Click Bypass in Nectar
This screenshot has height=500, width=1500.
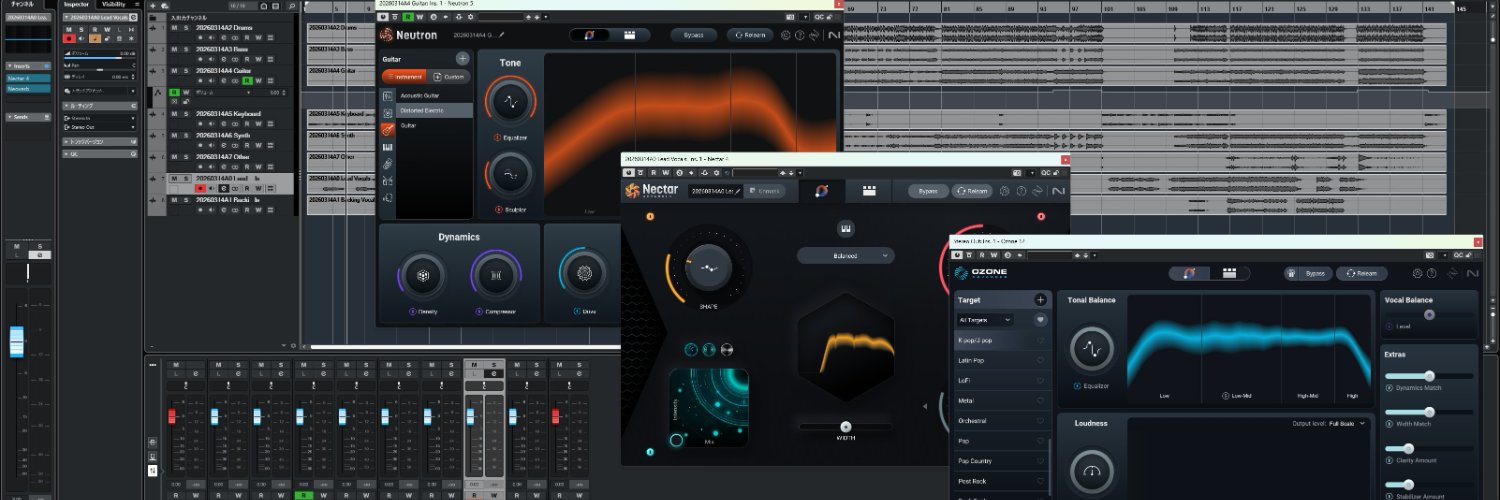[x=928, y=191]
